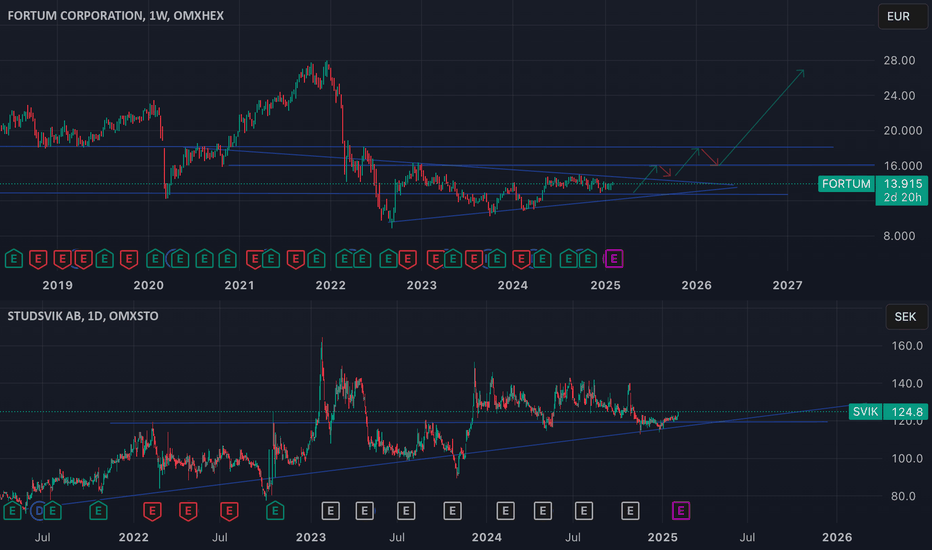Click the SVIK symbol price label

pyautogui.click(x=865, y=411)
